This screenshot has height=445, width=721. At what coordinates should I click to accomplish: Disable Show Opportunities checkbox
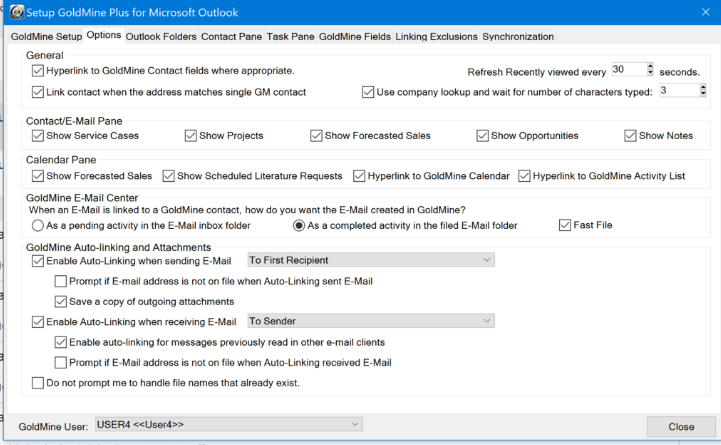click(483, 135)
